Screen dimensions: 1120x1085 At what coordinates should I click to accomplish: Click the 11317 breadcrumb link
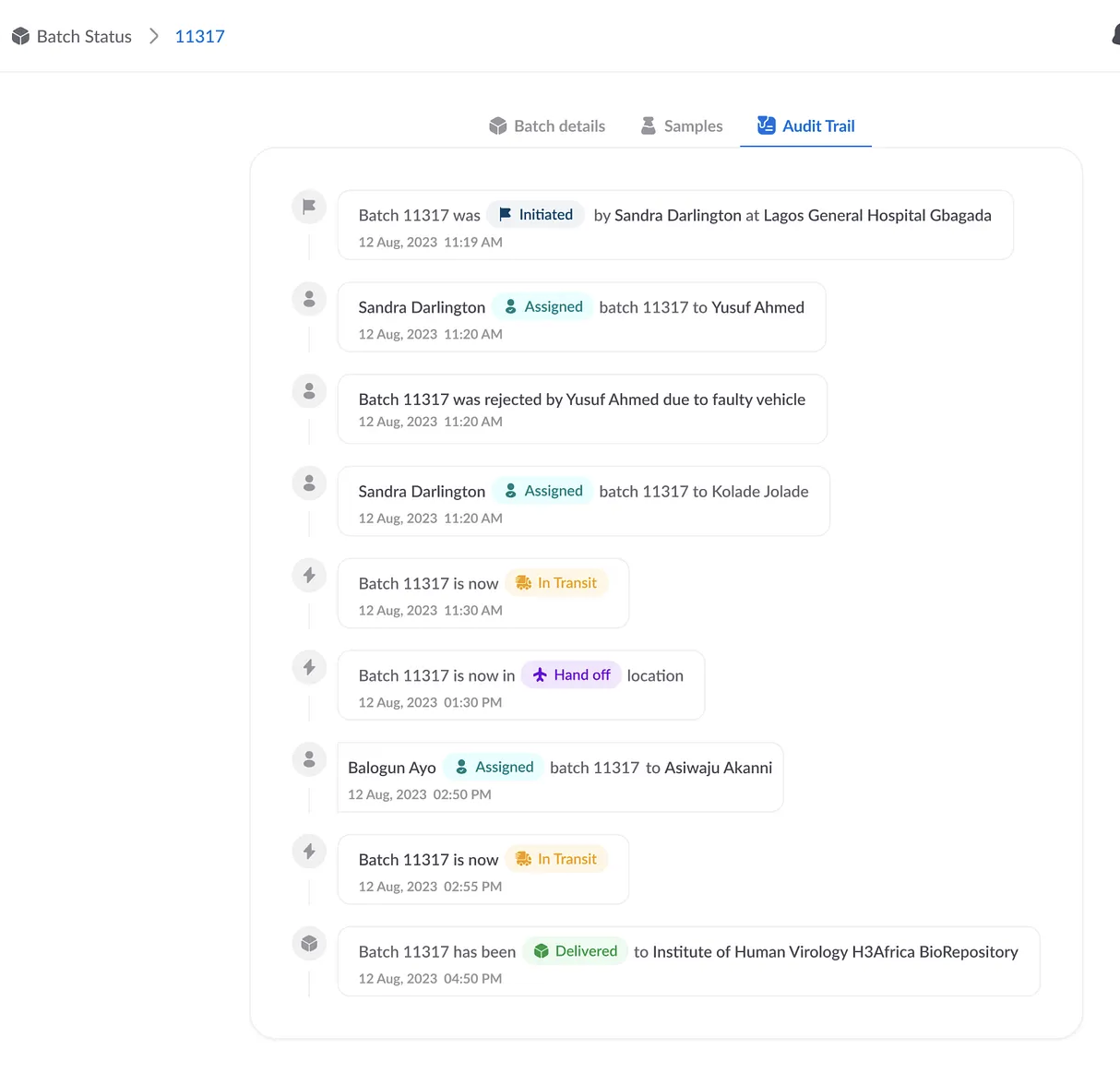coord(199,36)
